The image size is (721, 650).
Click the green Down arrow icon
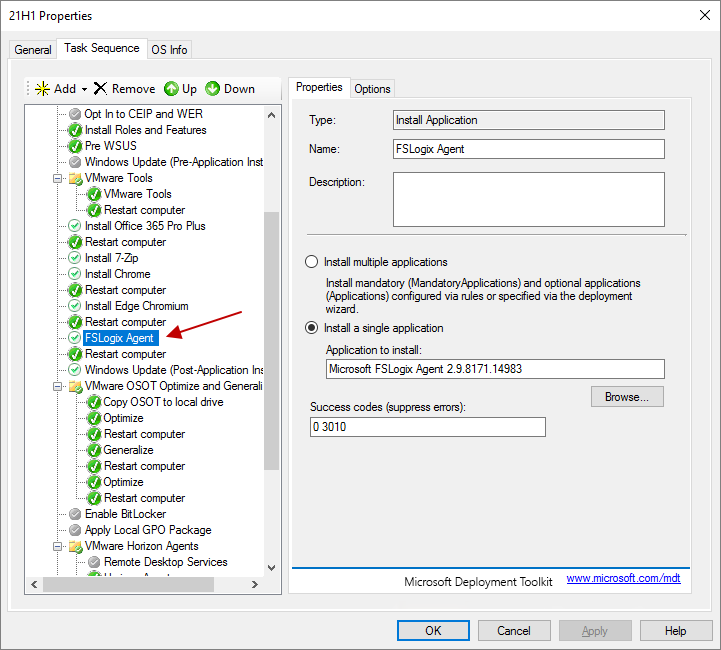coord(212,89)
